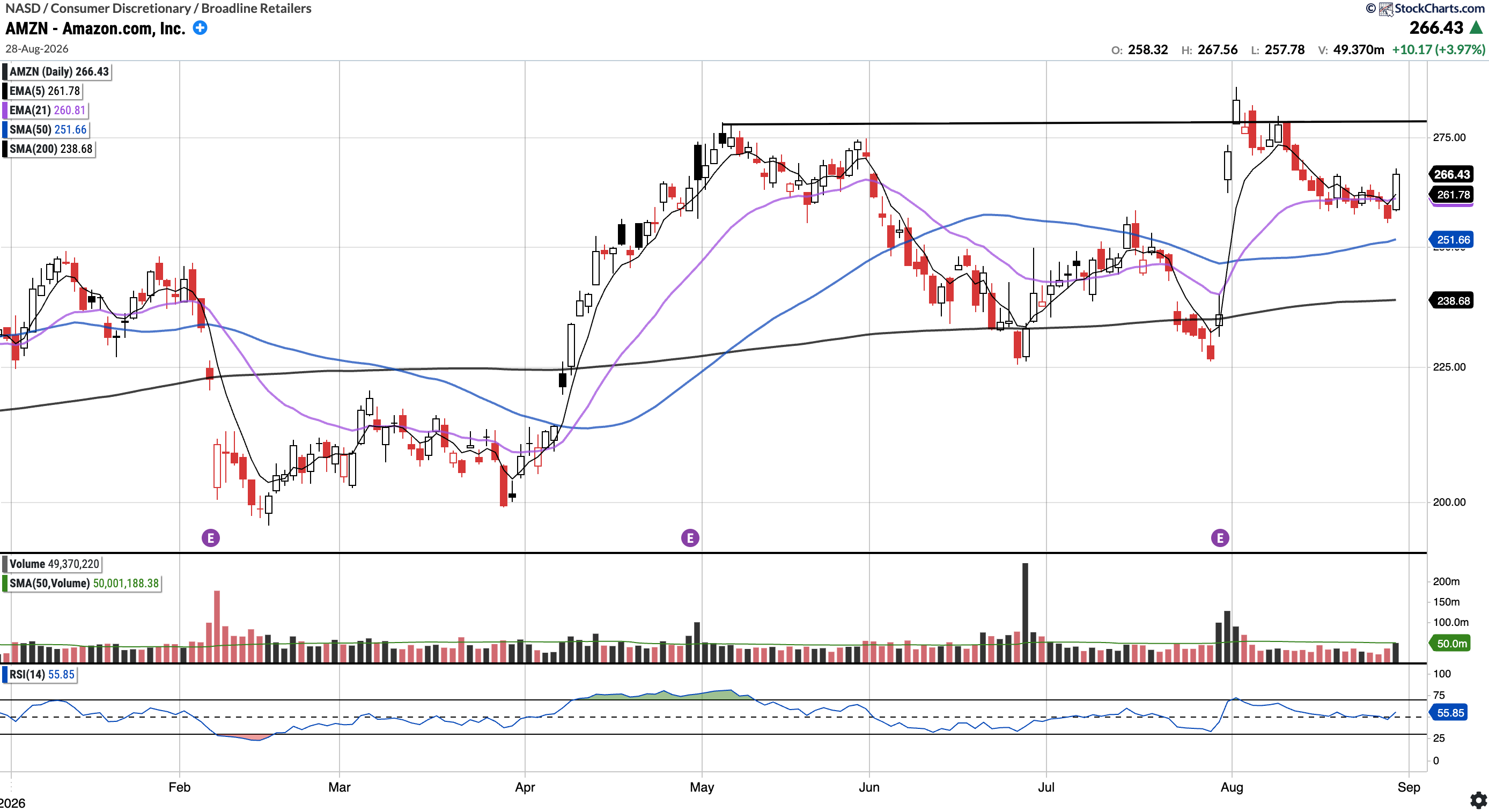The image size is (1489, 812).
Task: Click the 'Jul' label on the date axis
Action: pyautogui.click(x=1046, y=787)
